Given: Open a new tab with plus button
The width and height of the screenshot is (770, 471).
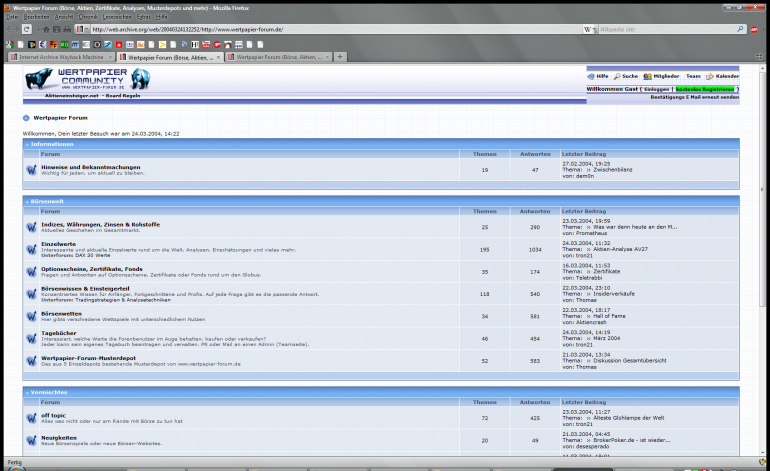Looking at the screenshot, I should point(340,57).
